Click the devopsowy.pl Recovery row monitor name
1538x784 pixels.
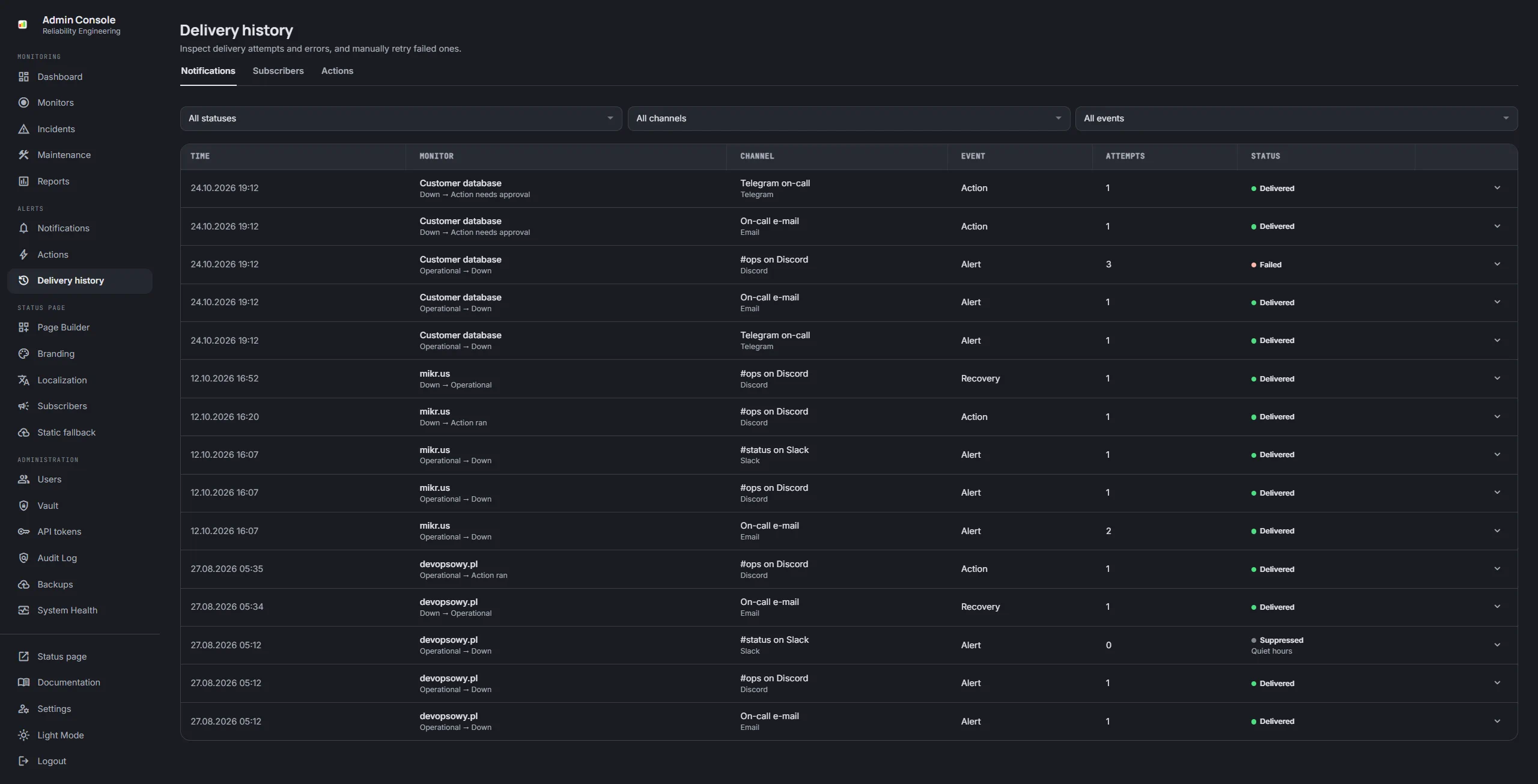[x=448, y=602]
